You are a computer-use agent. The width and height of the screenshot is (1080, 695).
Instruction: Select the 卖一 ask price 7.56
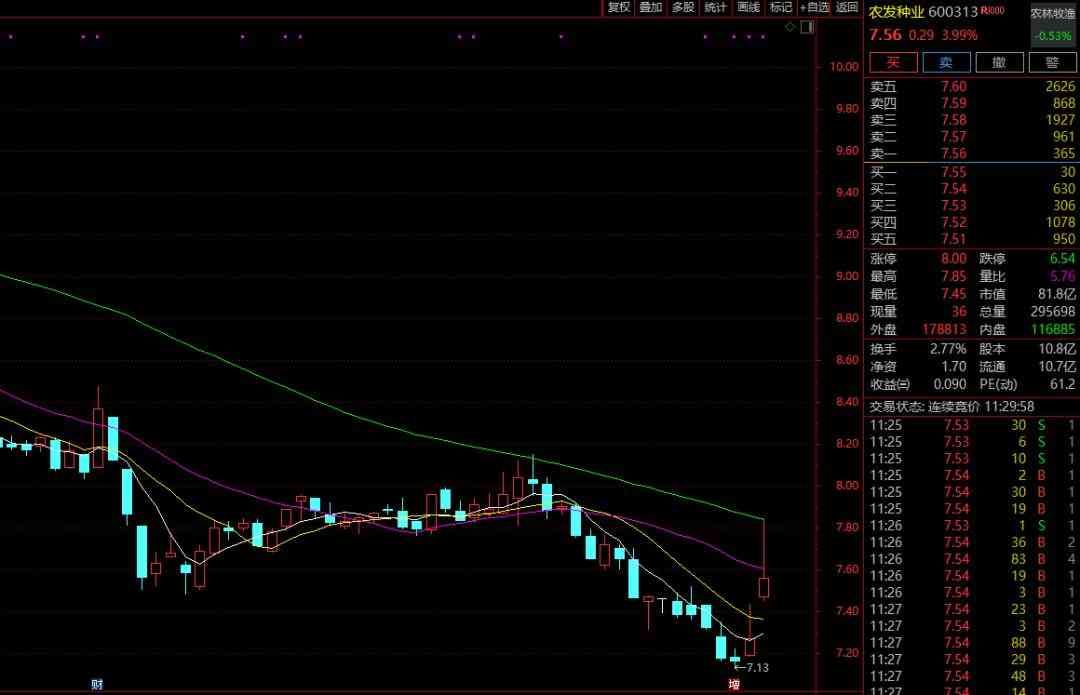(x=953, y=153)
